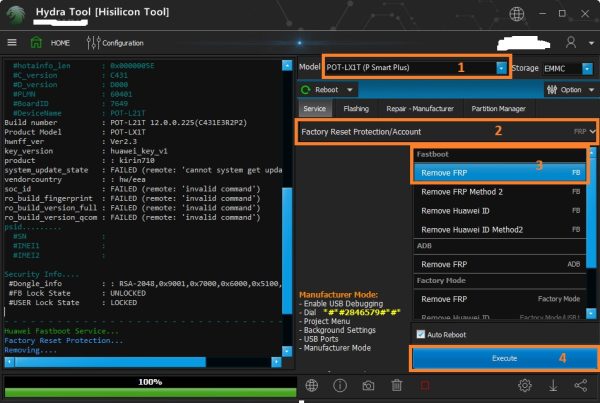Screen dimensions: 600x403
Task: Open the info icon in bottom toolbar
Action: click(340, 385)
